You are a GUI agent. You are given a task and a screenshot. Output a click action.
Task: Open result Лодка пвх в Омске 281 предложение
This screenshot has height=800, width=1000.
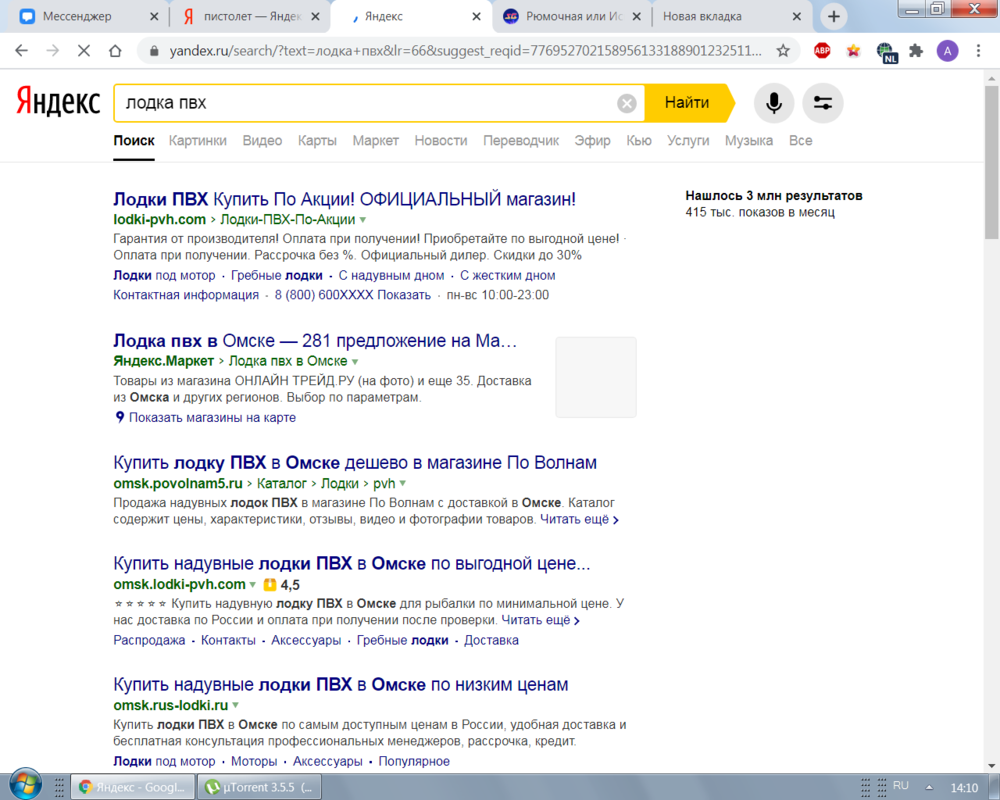pos(315,341)
